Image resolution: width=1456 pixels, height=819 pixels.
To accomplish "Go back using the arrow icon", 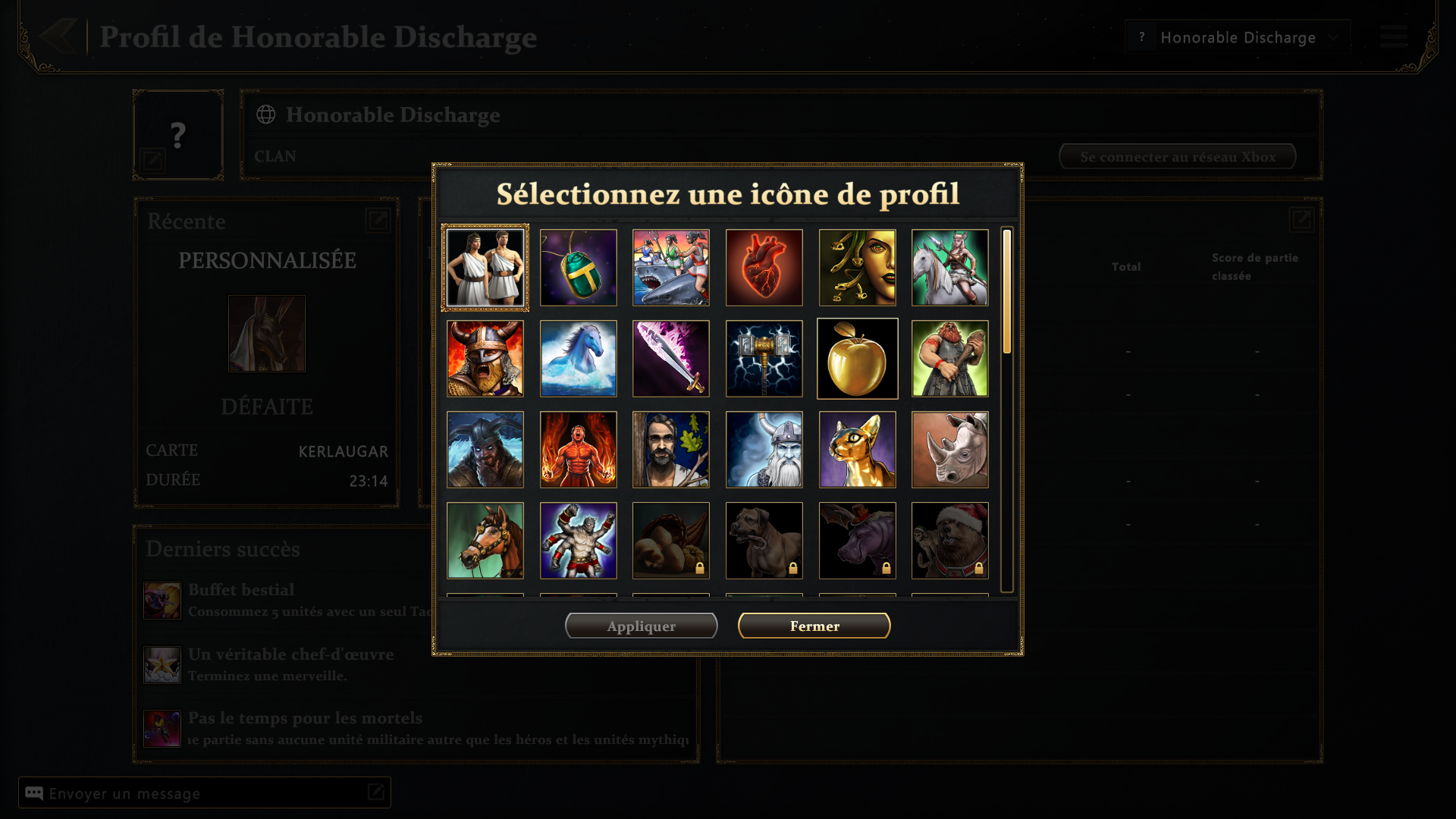I will tap(59, 36).
